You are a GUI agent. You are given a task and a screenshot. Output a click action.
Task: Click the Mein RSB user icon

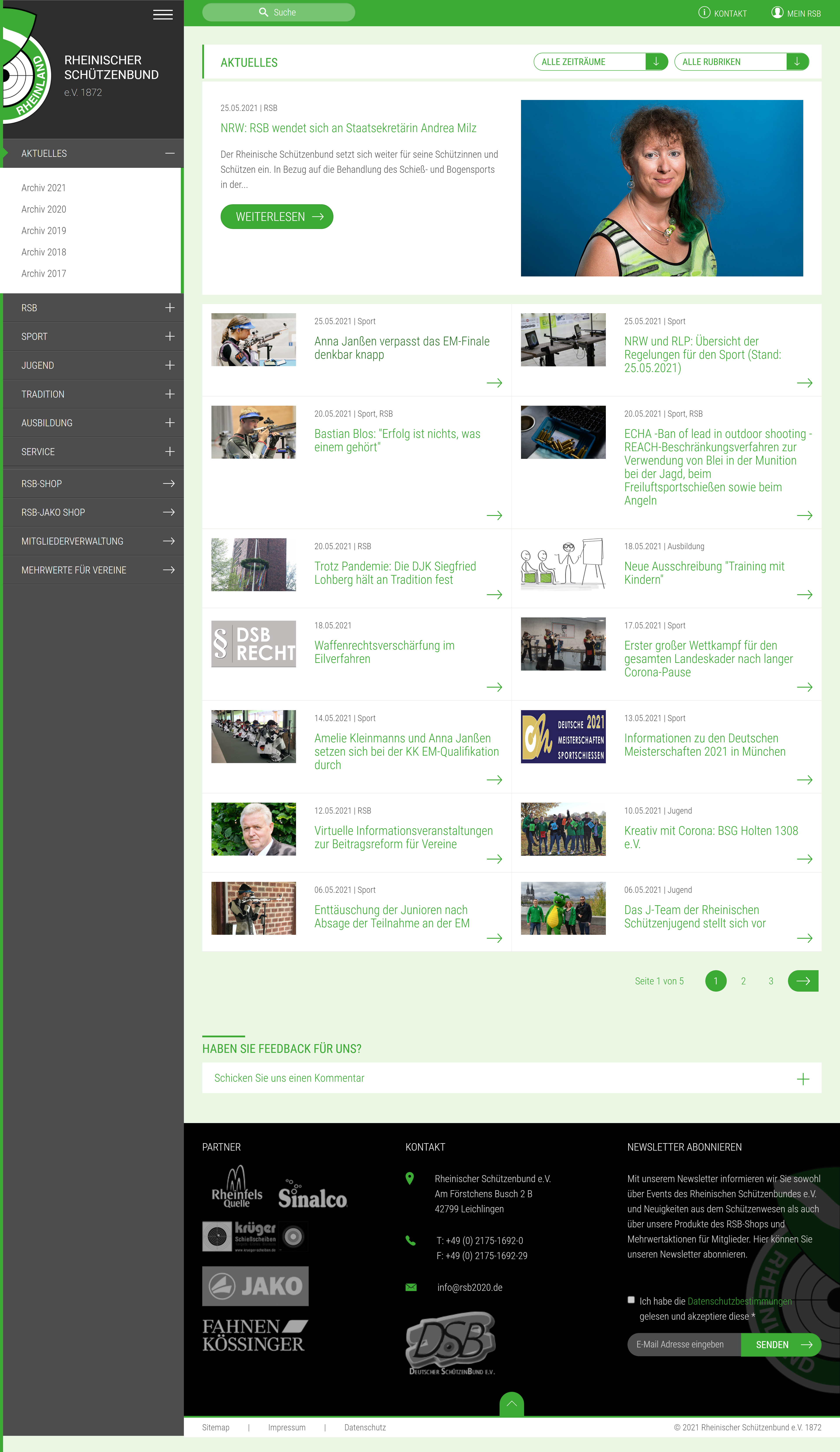[777, 12]
